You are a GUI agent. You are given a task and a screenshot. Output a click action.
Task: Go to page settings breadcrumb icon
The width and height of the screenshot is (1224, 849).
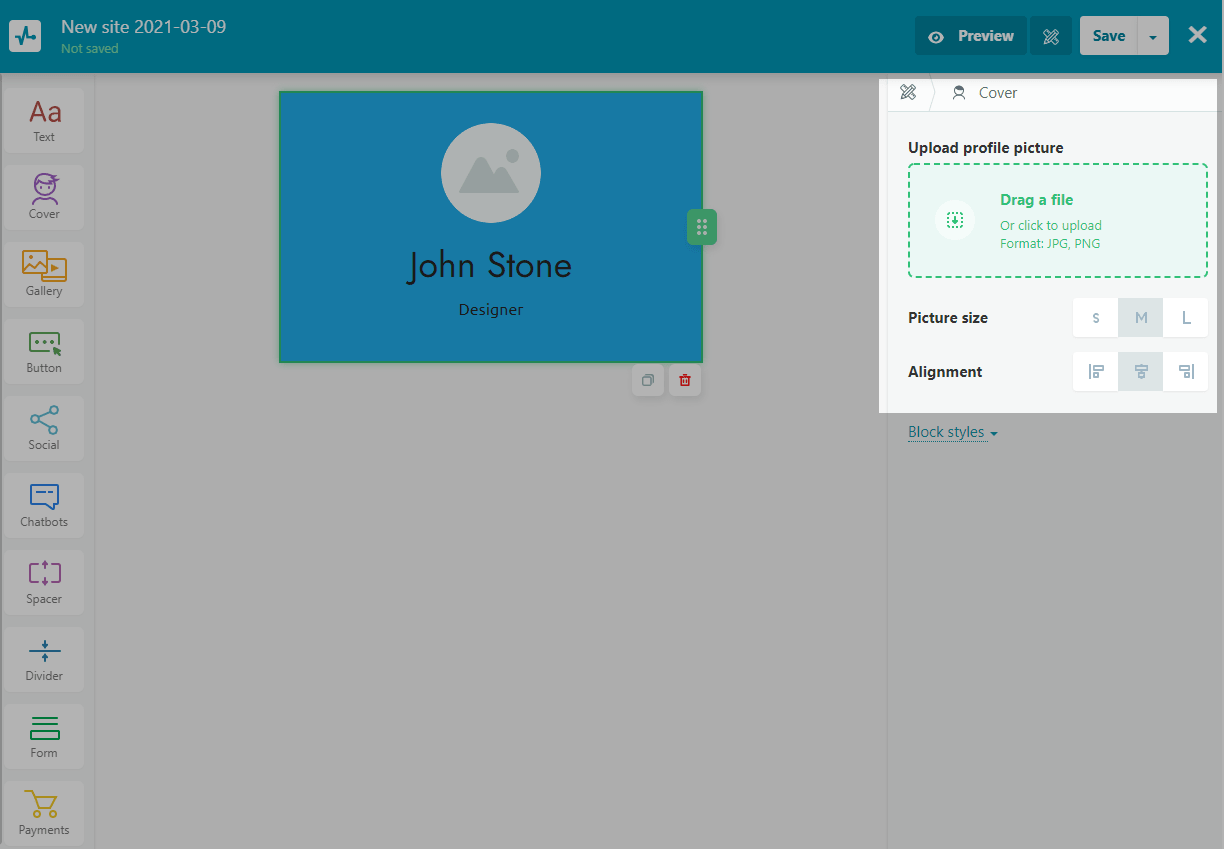[x=908, y=93]
